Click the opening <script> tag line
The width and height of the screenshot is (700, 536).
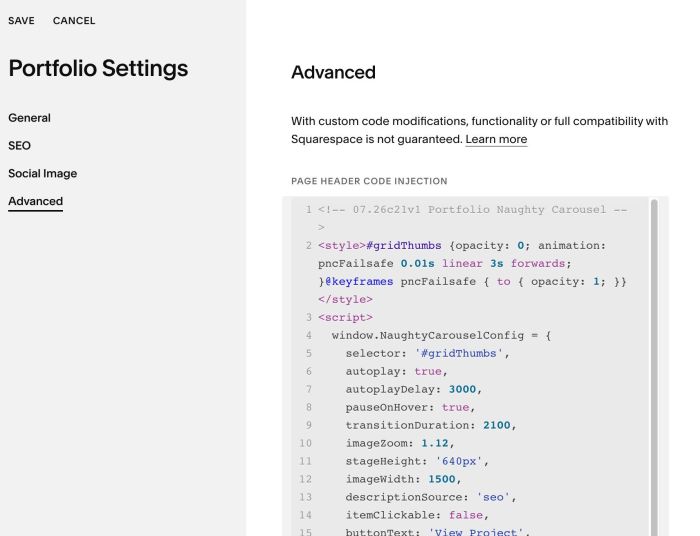(x=345, y=317)
